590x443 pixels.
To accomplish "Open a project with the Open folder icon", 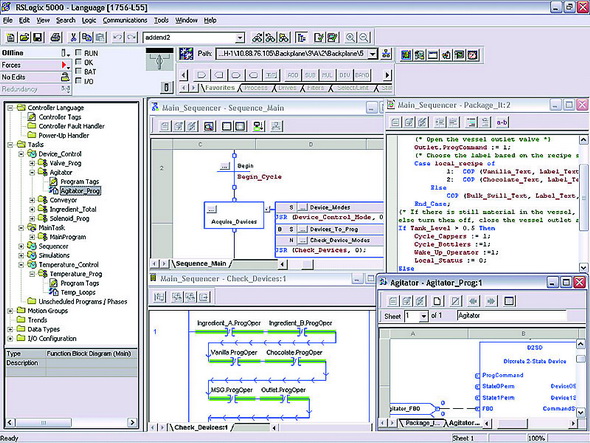I will (24, 37).
